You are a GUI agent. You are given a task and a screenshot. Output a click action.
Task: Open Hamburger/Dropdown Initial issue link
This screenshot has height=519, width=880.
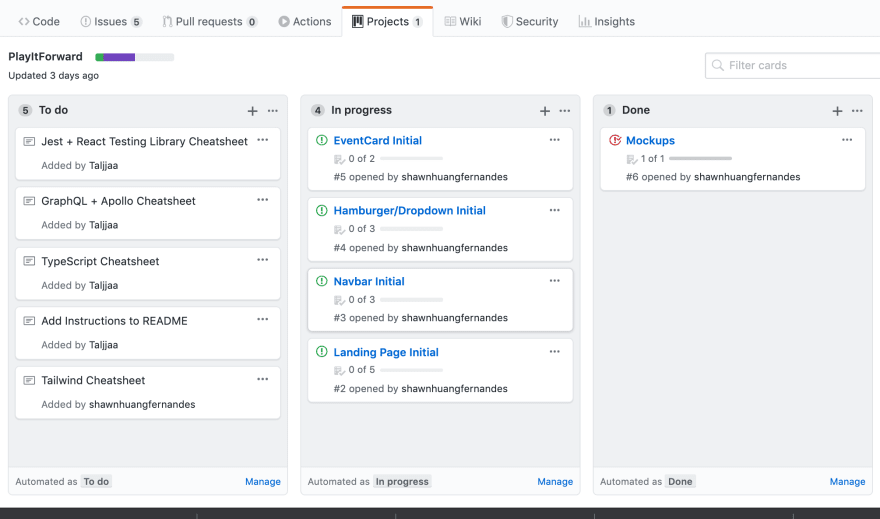pos(410,210)
